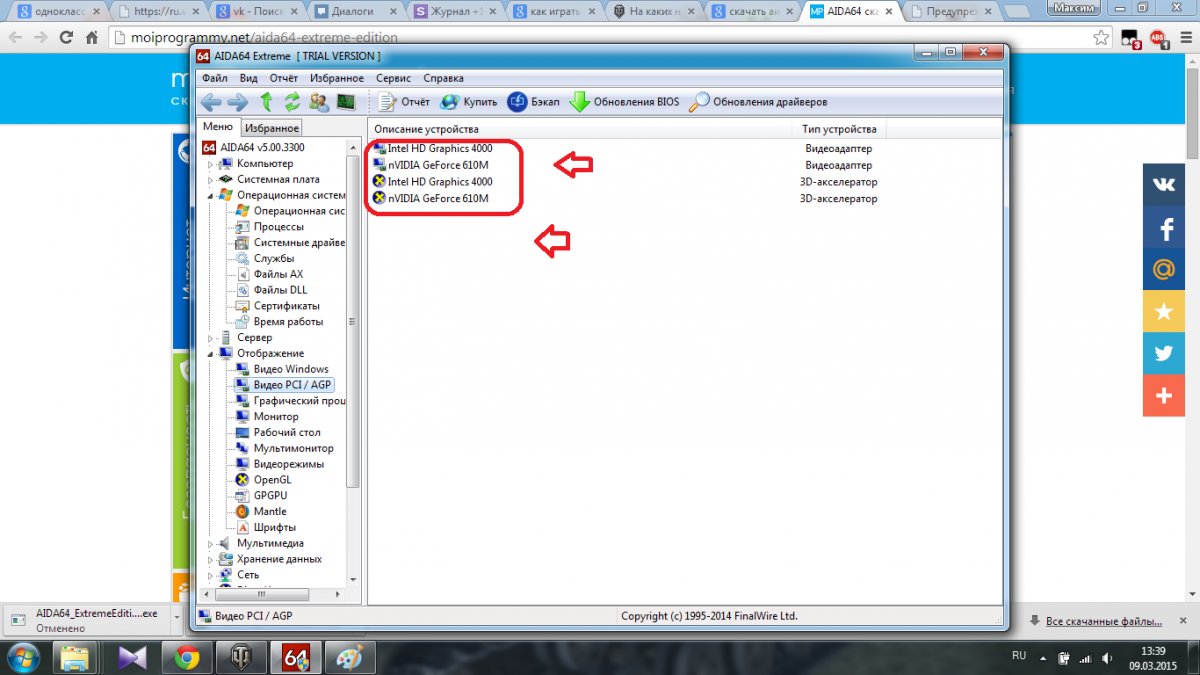Share via the VK sidebar icon
Viewport: 1200px width, 675px height.
1164,185
